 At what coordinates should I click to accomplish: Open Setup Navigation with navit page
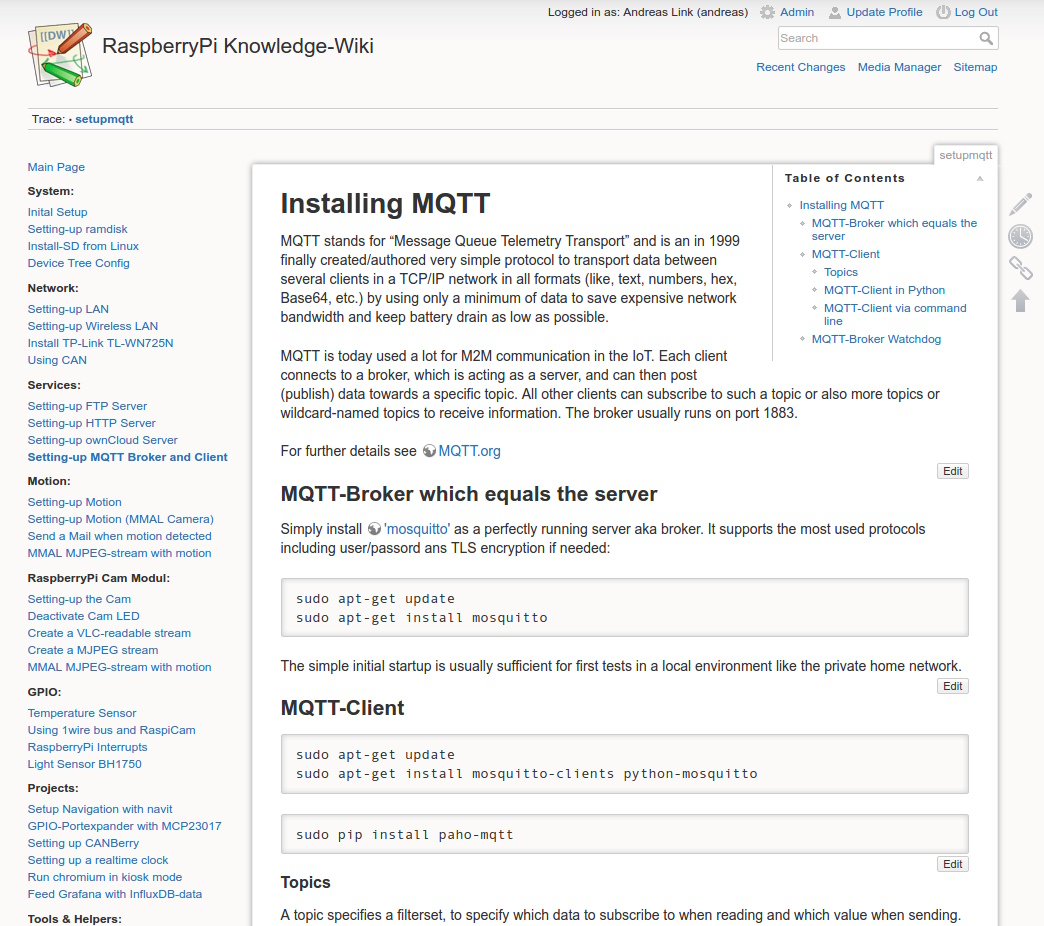(x=100, y=810)
